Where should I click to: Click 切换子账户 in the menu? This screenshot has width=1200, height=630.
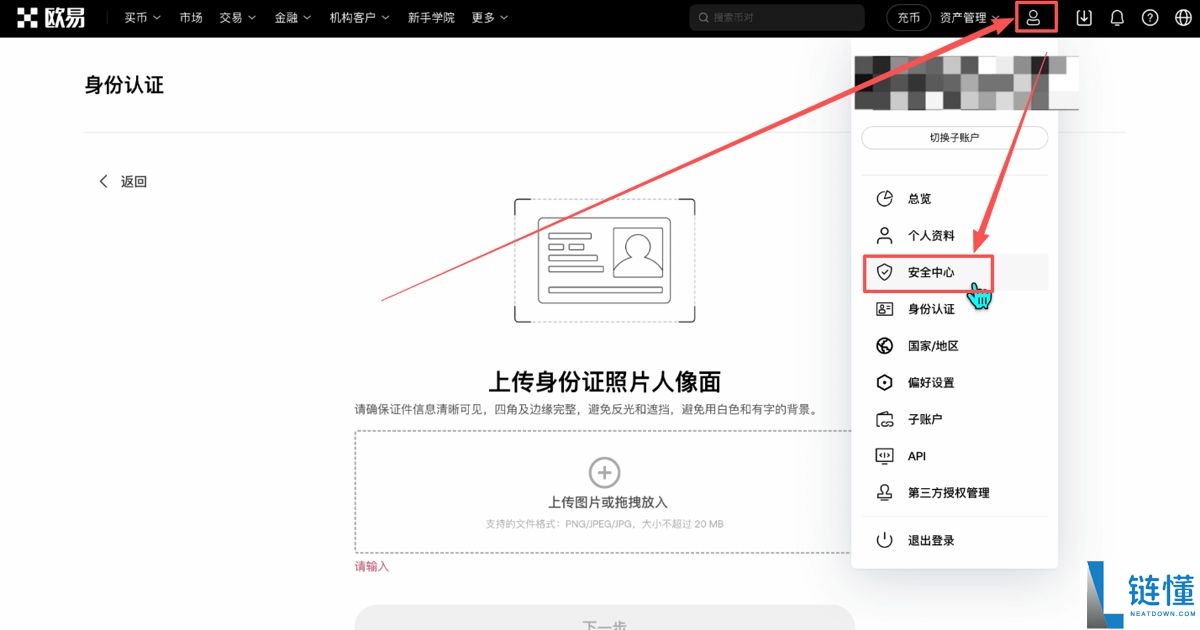point(954,138)
